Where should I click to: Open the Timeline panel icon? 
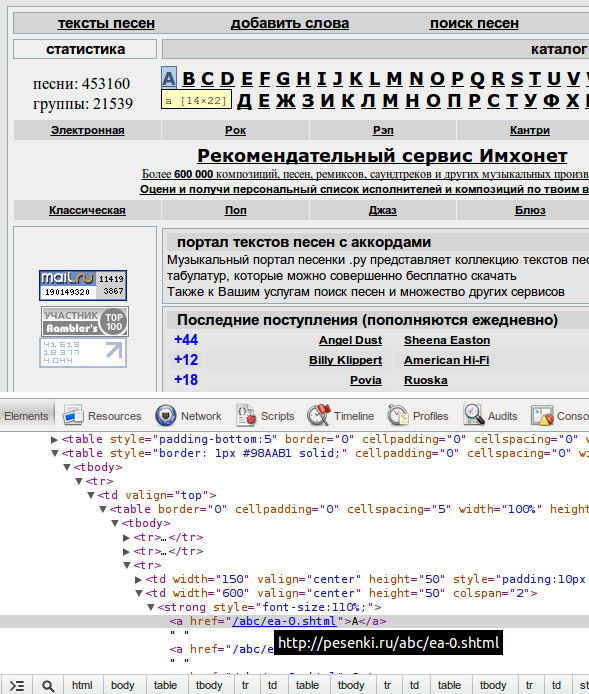tap(319, 416)
